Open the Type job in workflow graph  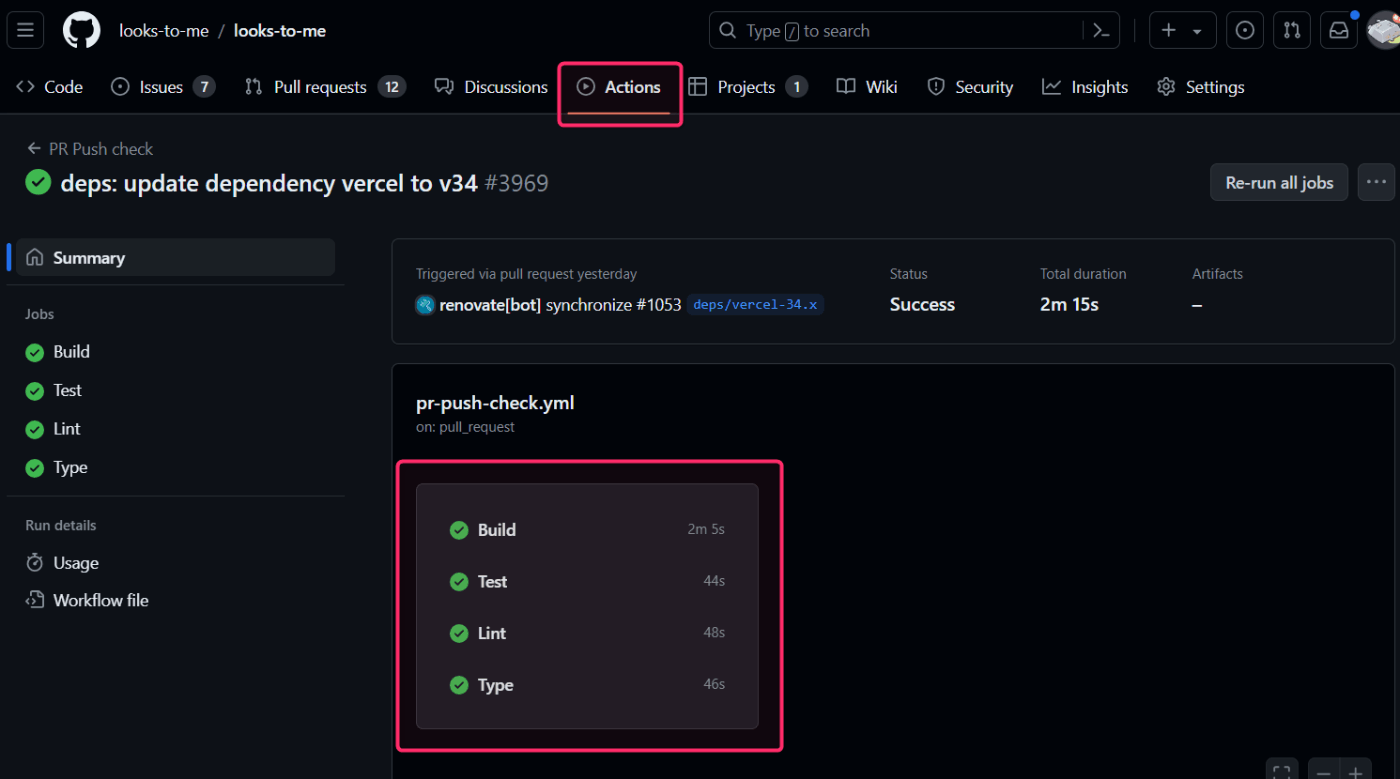pyautogui.click(x=587, y=685)
